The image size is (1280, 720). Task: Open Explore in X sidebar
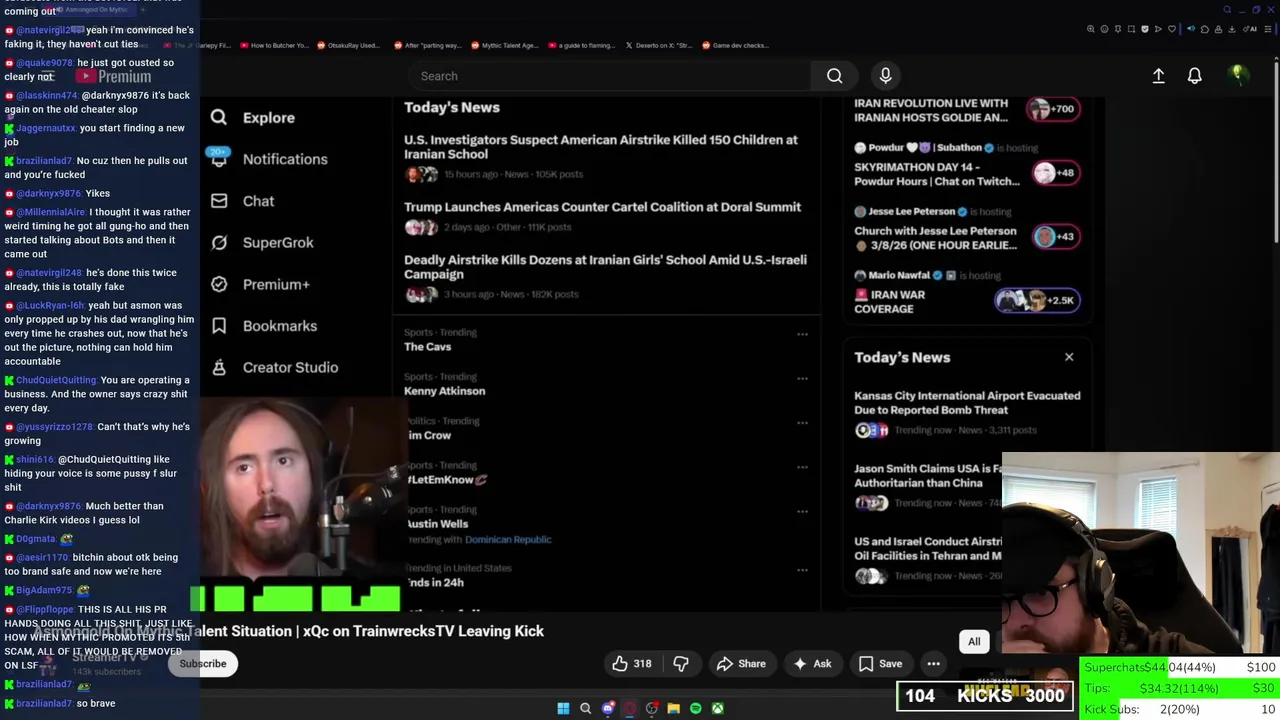tap(253, 117)
